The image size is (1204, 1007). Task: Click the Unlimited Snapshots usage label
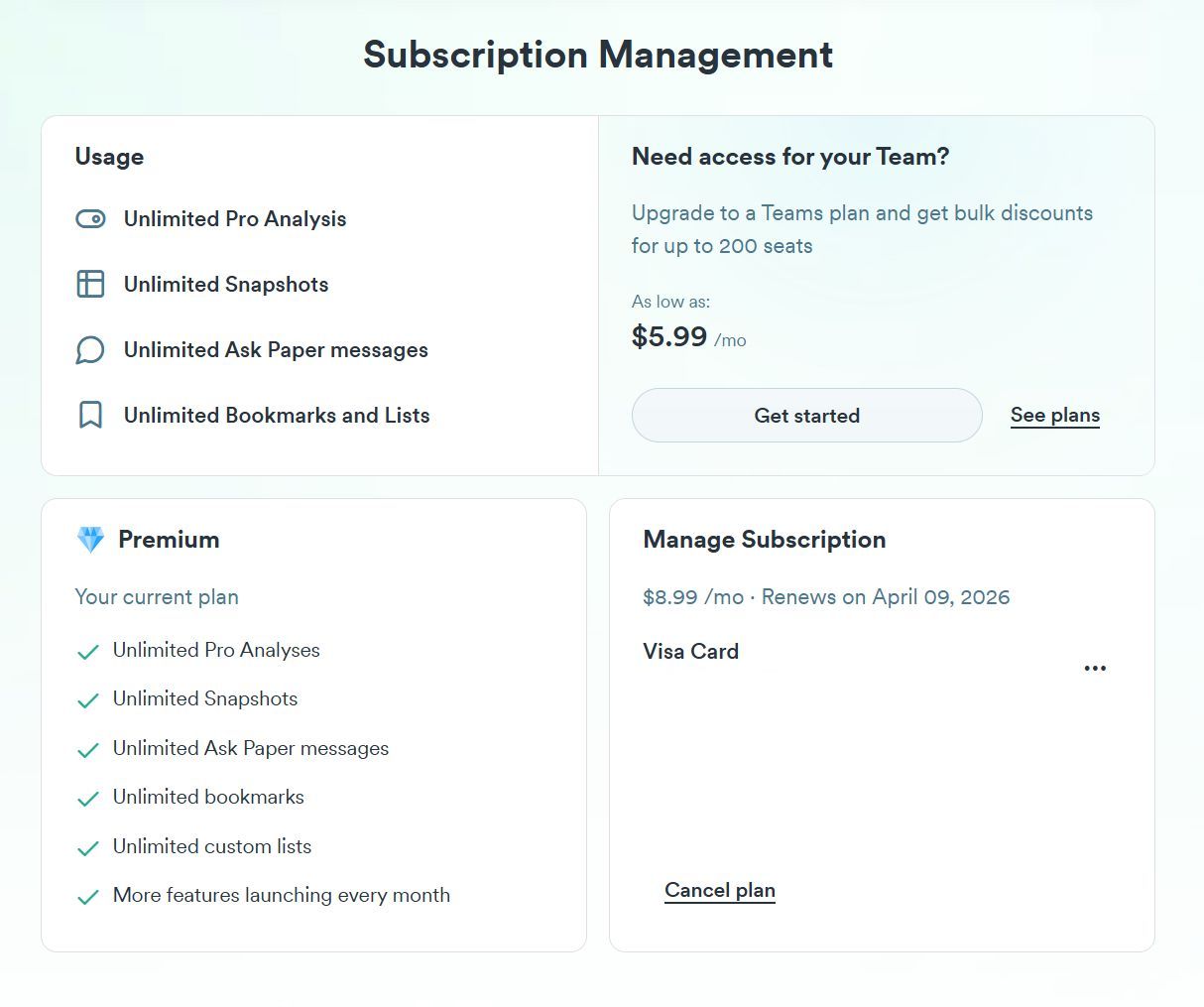226,284
